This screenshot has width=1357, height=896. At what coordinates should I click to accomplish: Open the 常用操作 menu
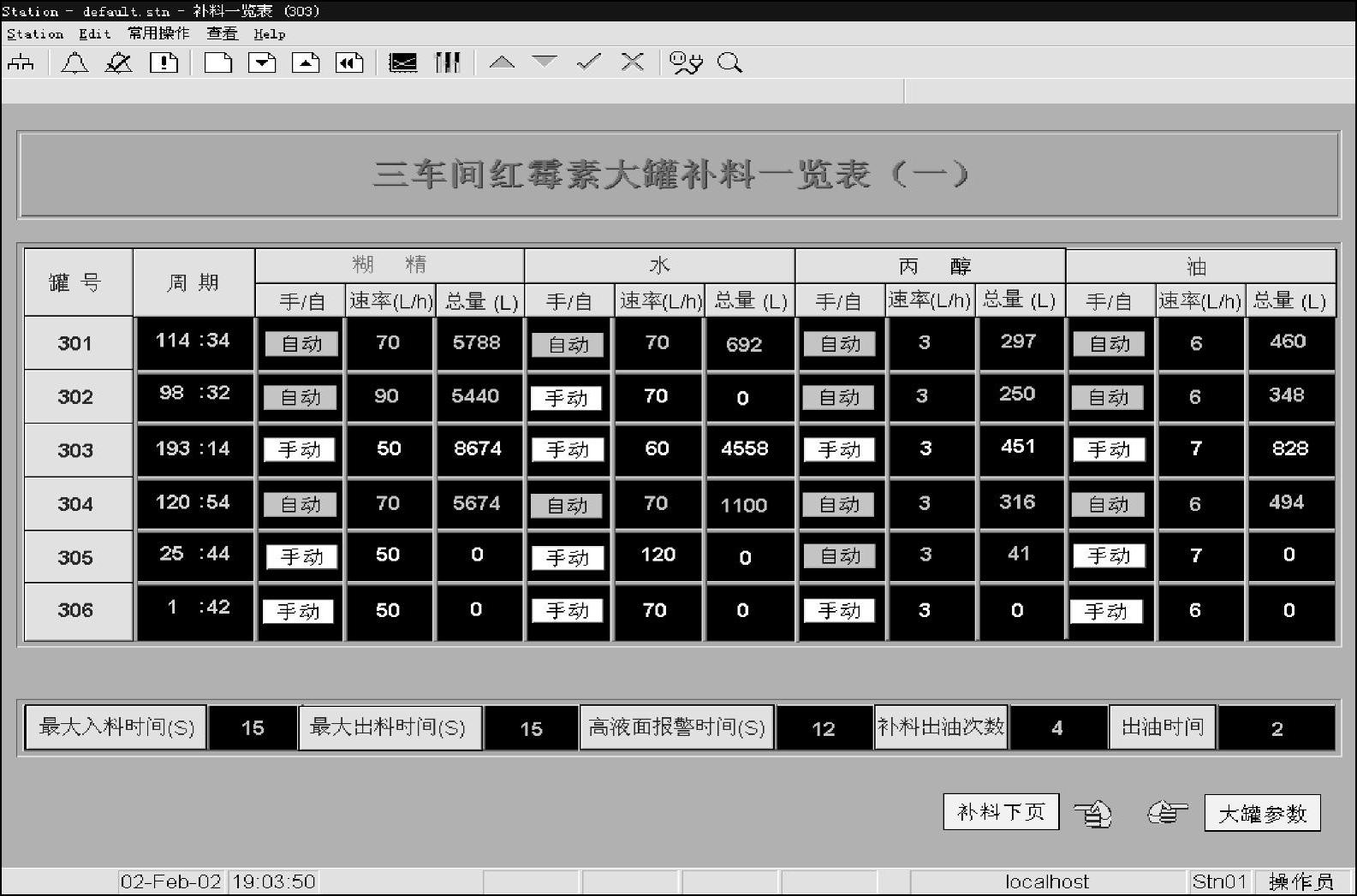coord(159,33)
